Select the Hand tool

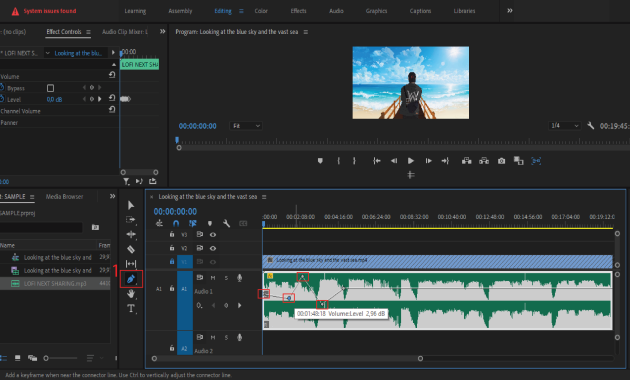tap(131, 294)
